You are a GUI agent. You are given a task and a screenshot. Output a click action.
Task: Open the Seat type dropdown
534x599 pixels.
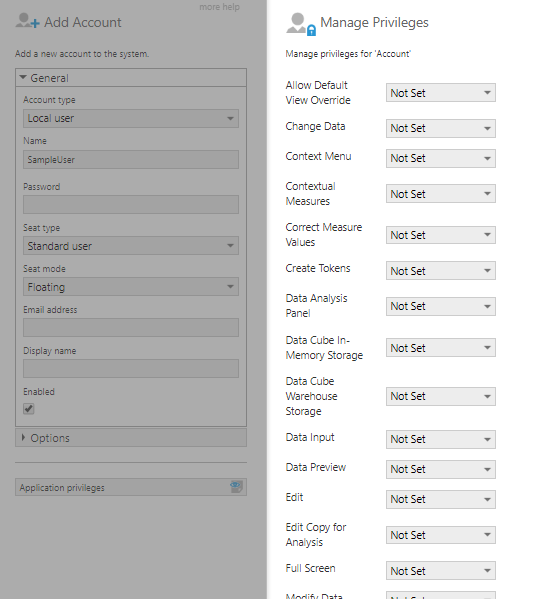(x=131, y=246)
